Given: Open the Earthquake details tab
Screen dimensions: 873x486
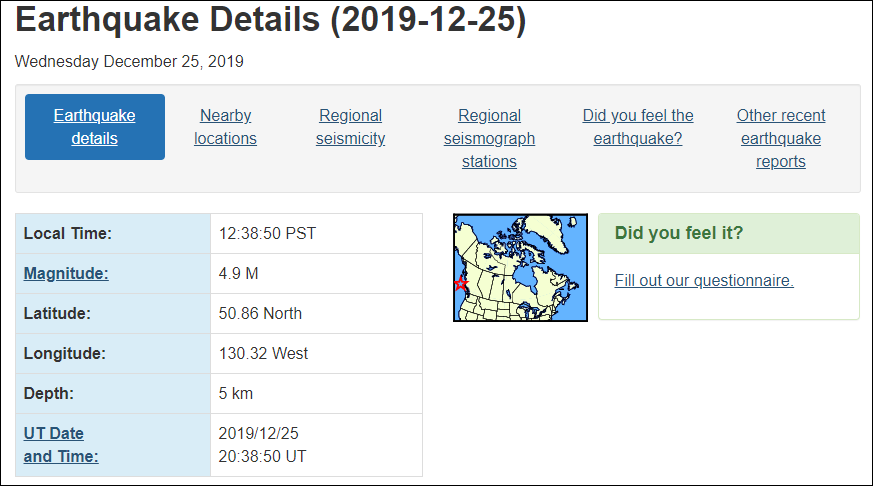Looking at the screenshot, I should [x=95, y=127].
